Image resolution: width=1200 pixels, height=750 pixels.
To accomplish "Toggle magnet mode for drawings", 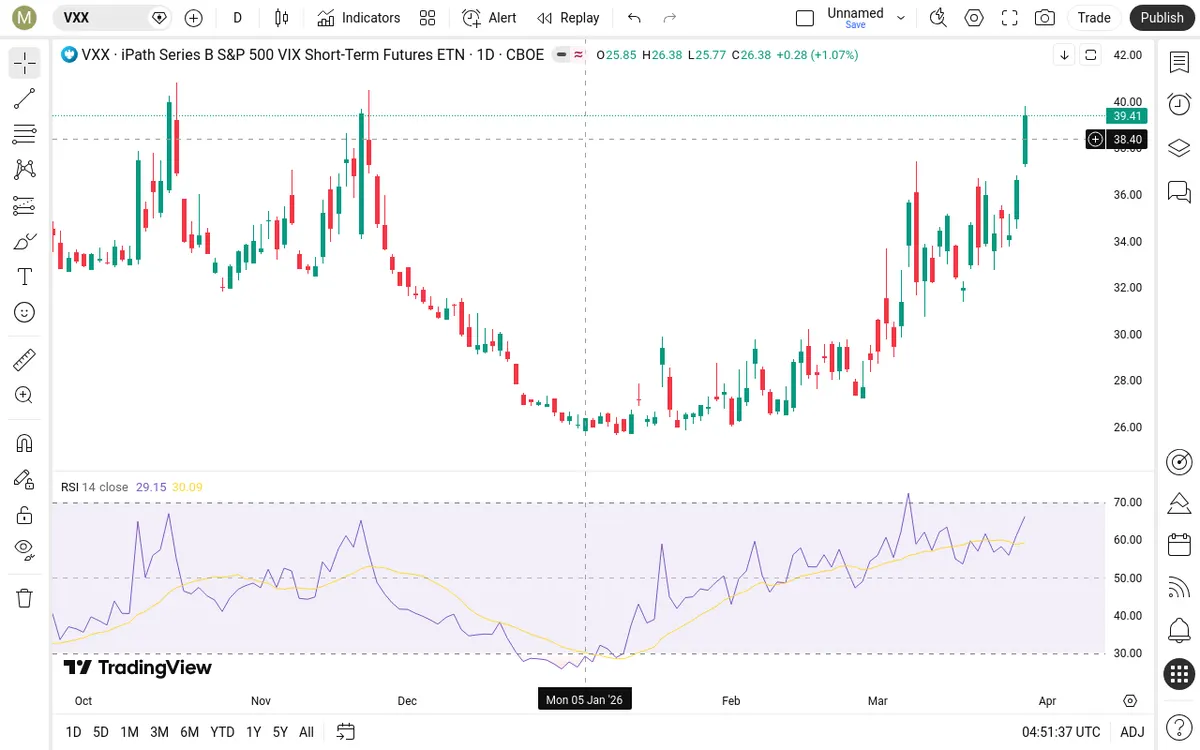I will 25,443.
